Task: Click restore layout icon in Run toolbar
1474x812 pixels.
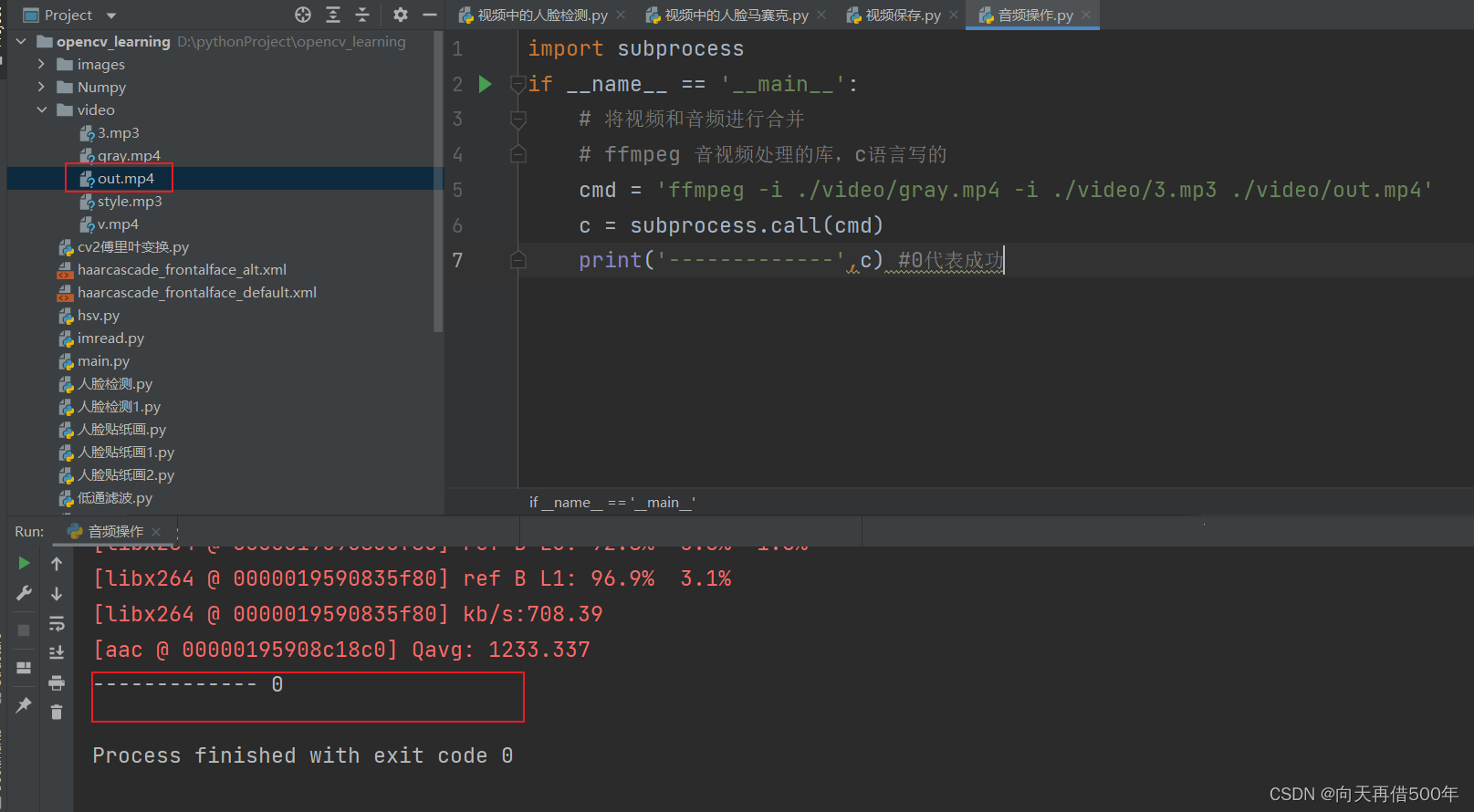Action: 24,668
